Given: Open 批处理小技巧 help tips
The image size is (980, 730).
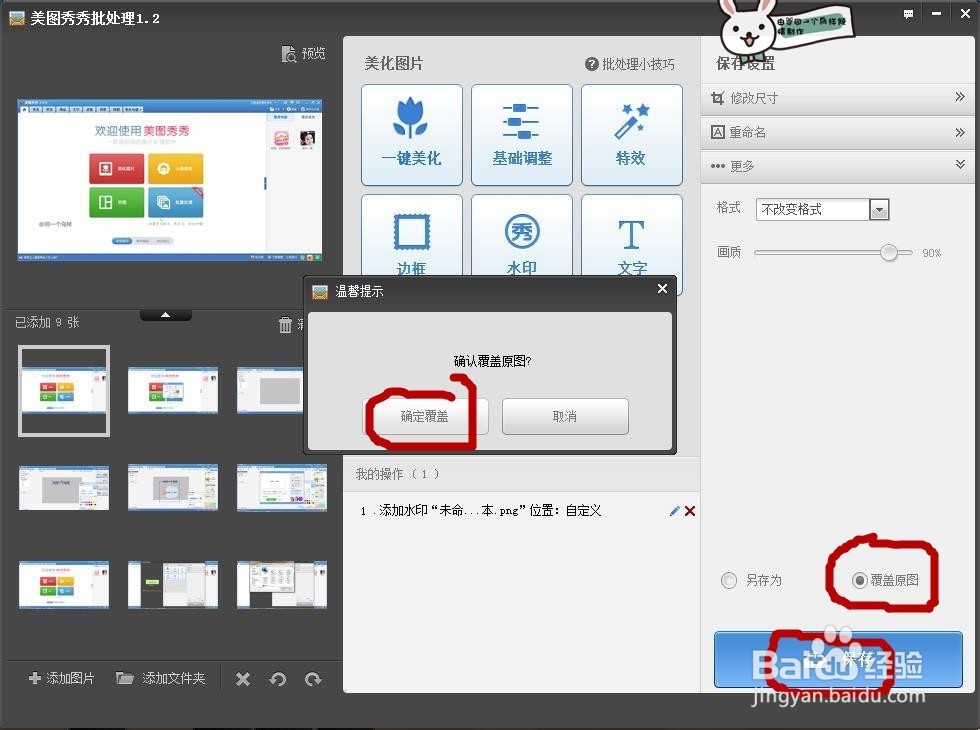Looking at the screenshot, I should pos(630,64).
